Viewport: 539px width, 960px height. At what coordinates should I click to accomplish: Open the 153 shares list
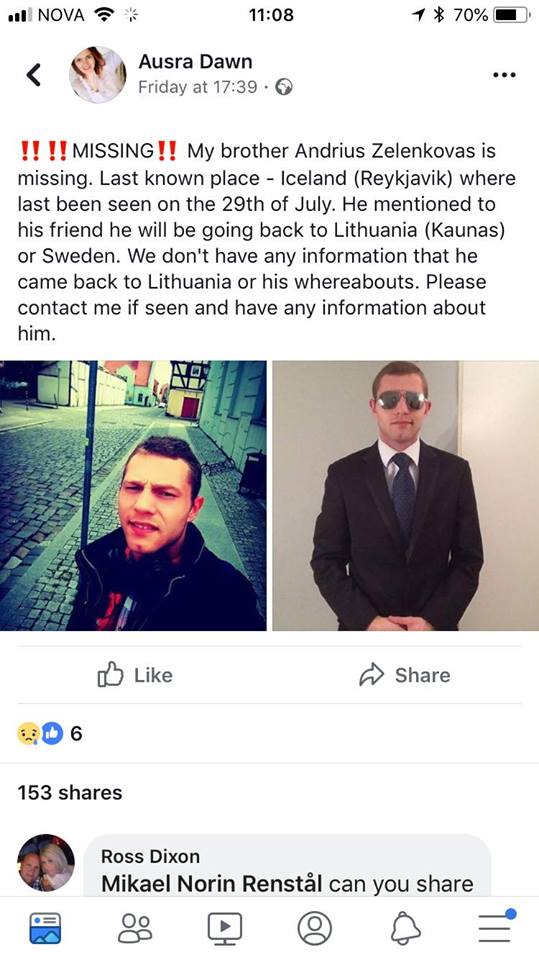pos(70,792)
